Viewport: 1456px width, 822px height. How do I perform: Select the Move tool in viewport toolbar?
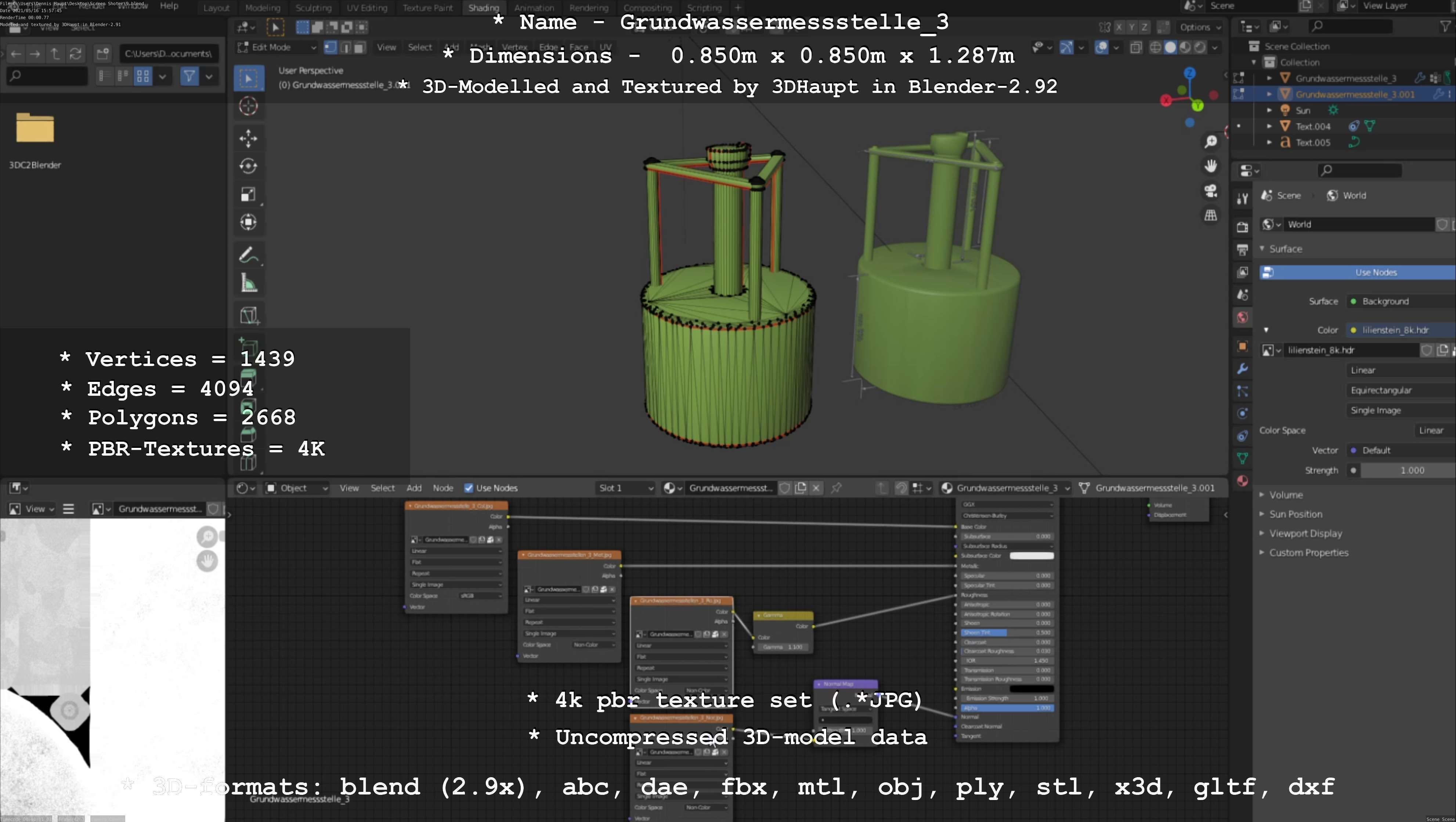tap(248, 138)
